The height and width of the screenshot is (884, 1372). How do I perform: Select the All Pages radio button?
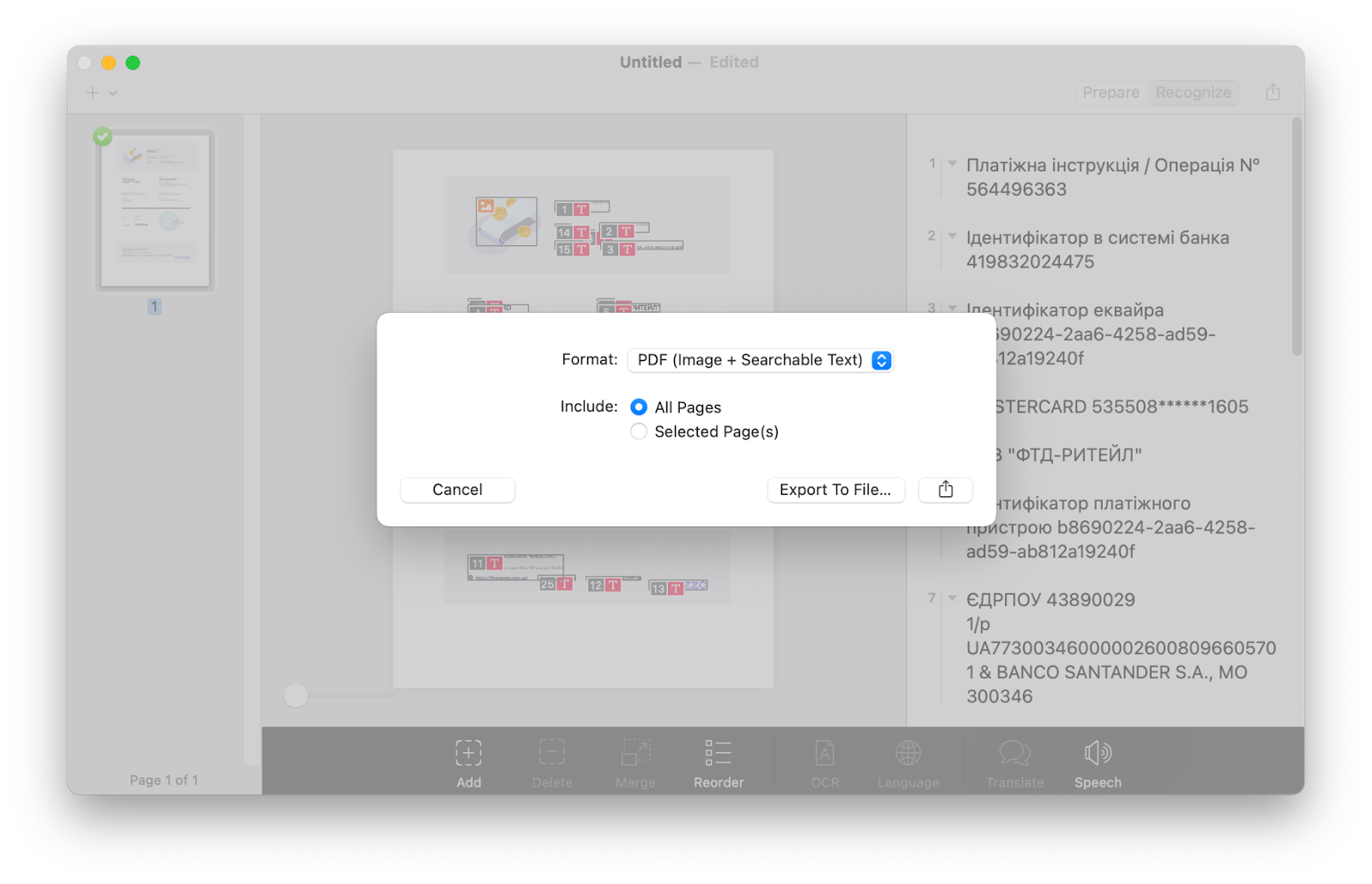point(639,407)
